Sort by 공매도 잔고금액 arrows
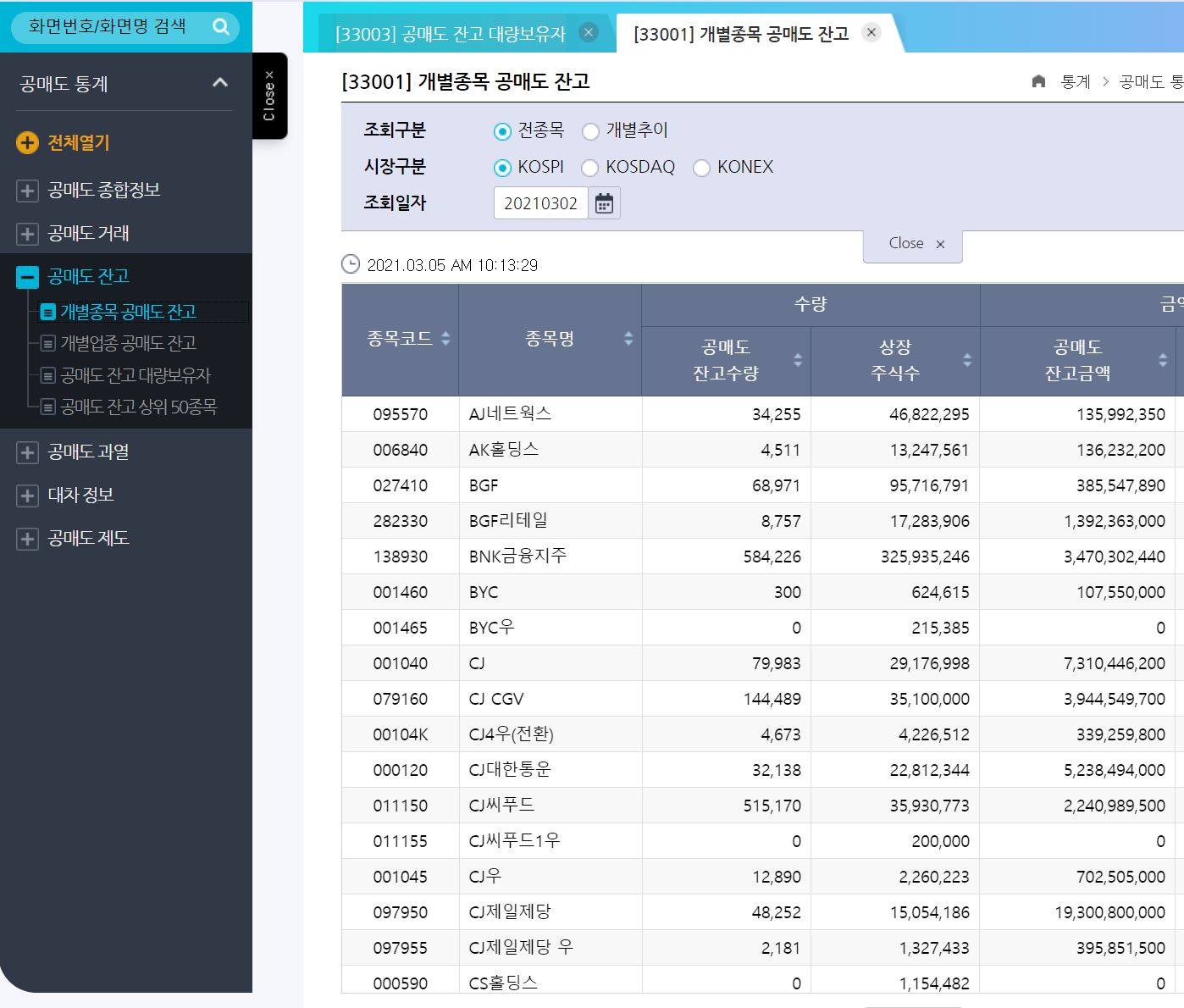This screenshot has width=1184, height=1008. click(1163, 360)
